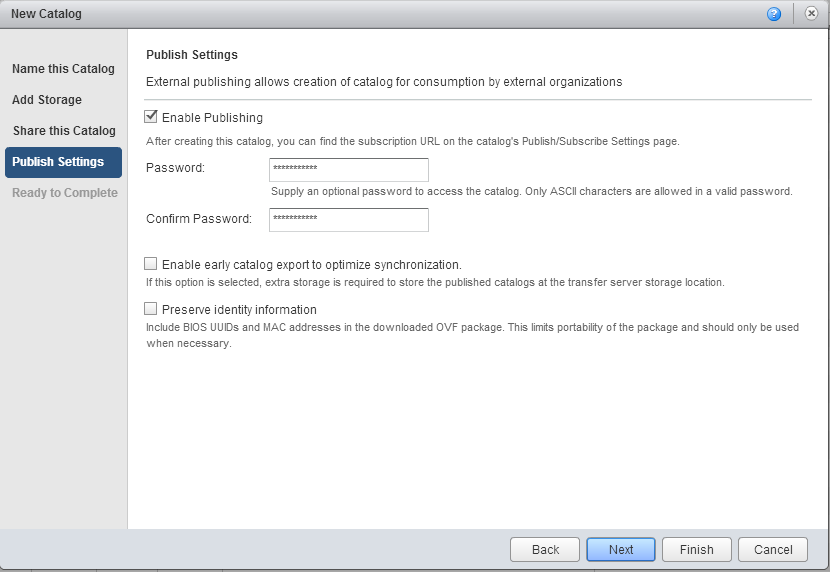Uncheck the Enable Publishing checkbox
Image resolution: width=830 pixels, height=572 pixels.
pyautogui.click(x=151, y=117)
